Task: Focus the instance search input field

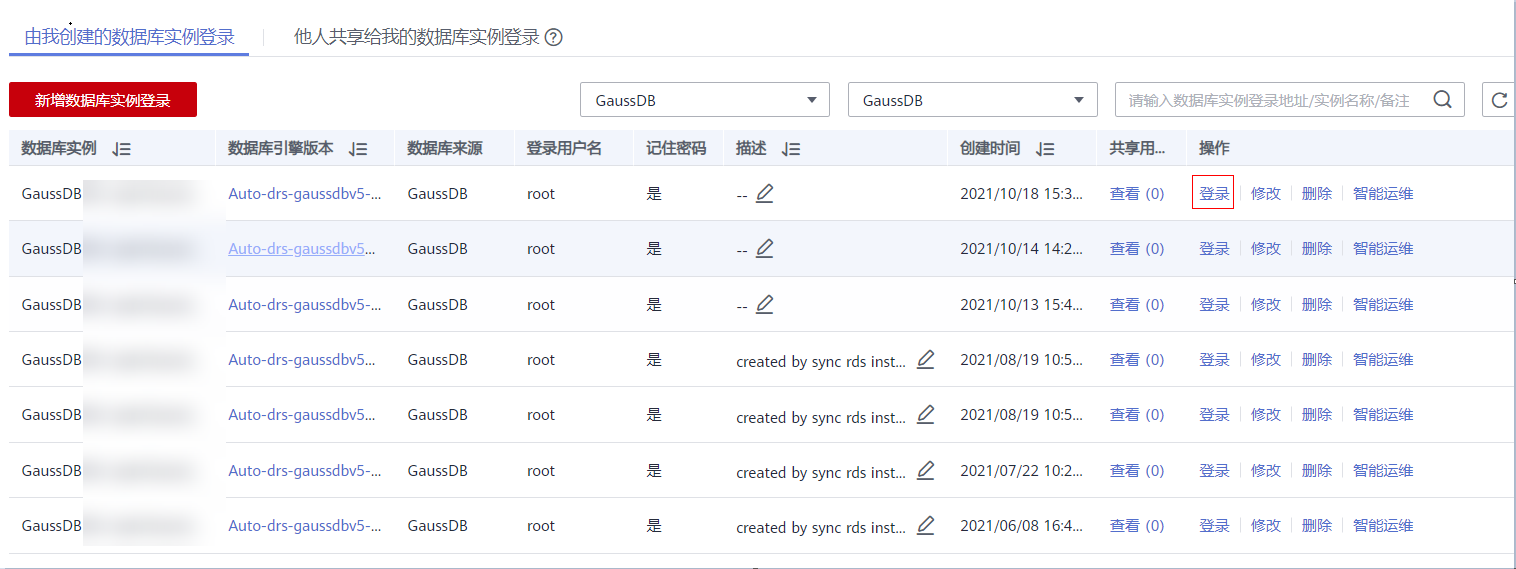Action: click(1270, 100)
